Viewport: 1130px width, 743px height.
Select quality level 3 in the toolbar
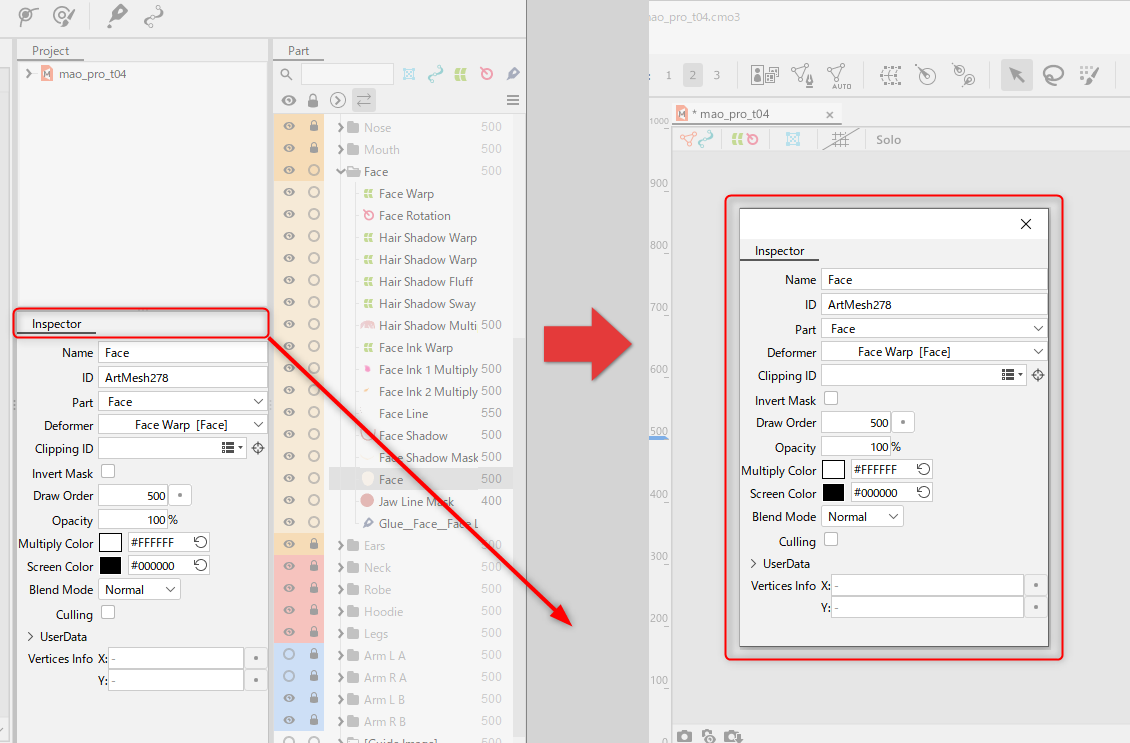717,74
